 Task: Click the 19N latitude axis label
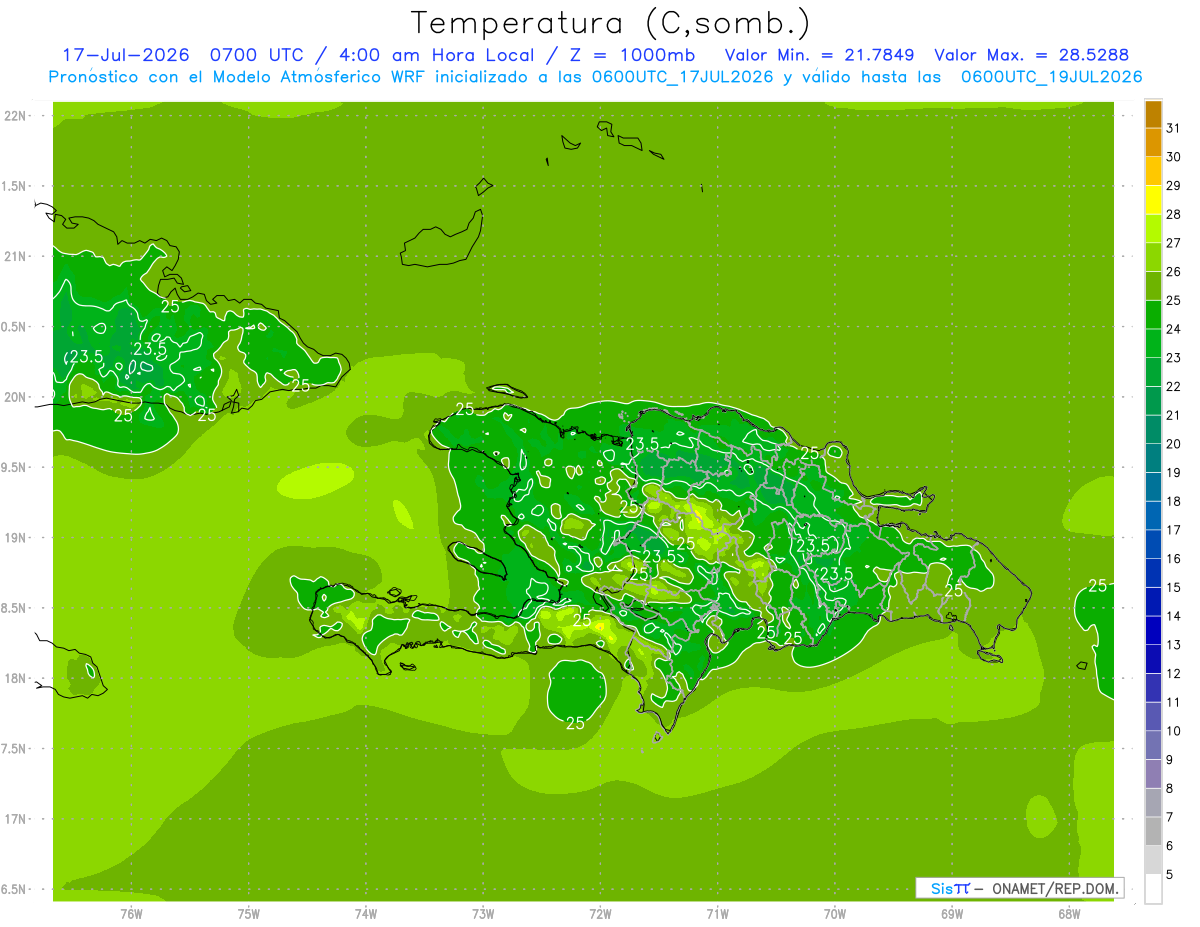(14, 537)
